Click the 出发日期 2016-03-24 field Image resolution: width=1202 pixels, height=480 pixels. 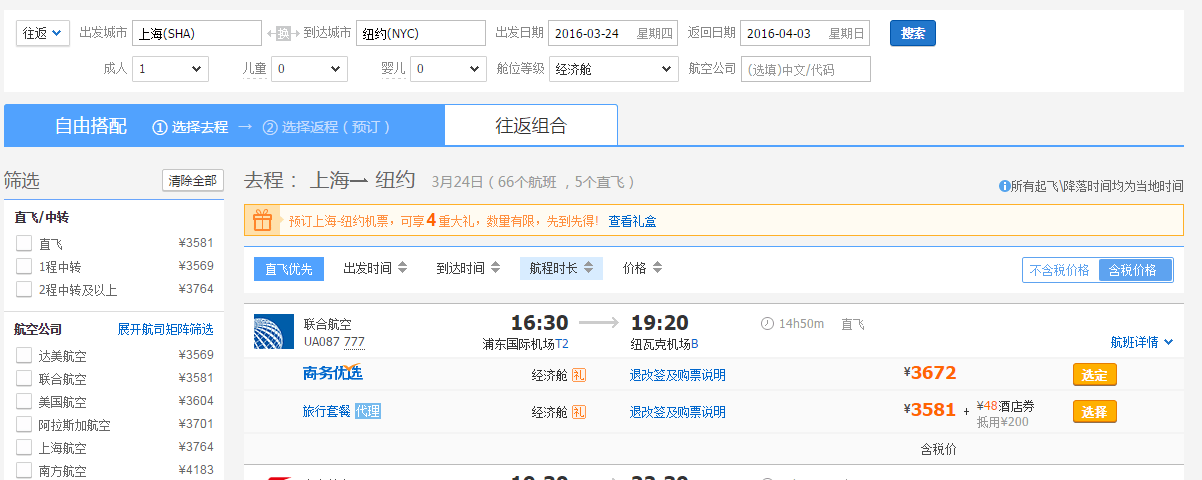613,33
